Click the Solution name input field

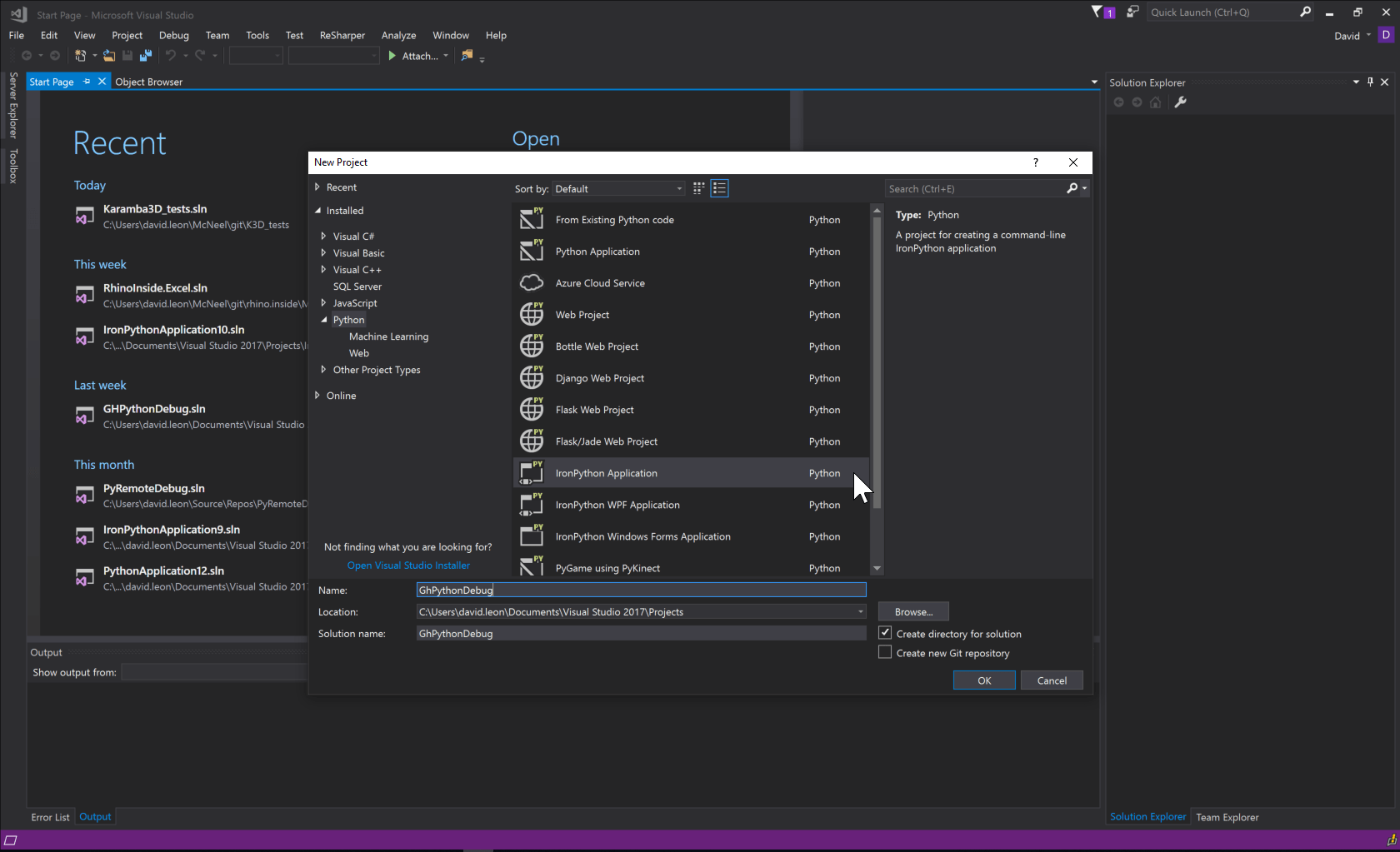pos(641,633)
